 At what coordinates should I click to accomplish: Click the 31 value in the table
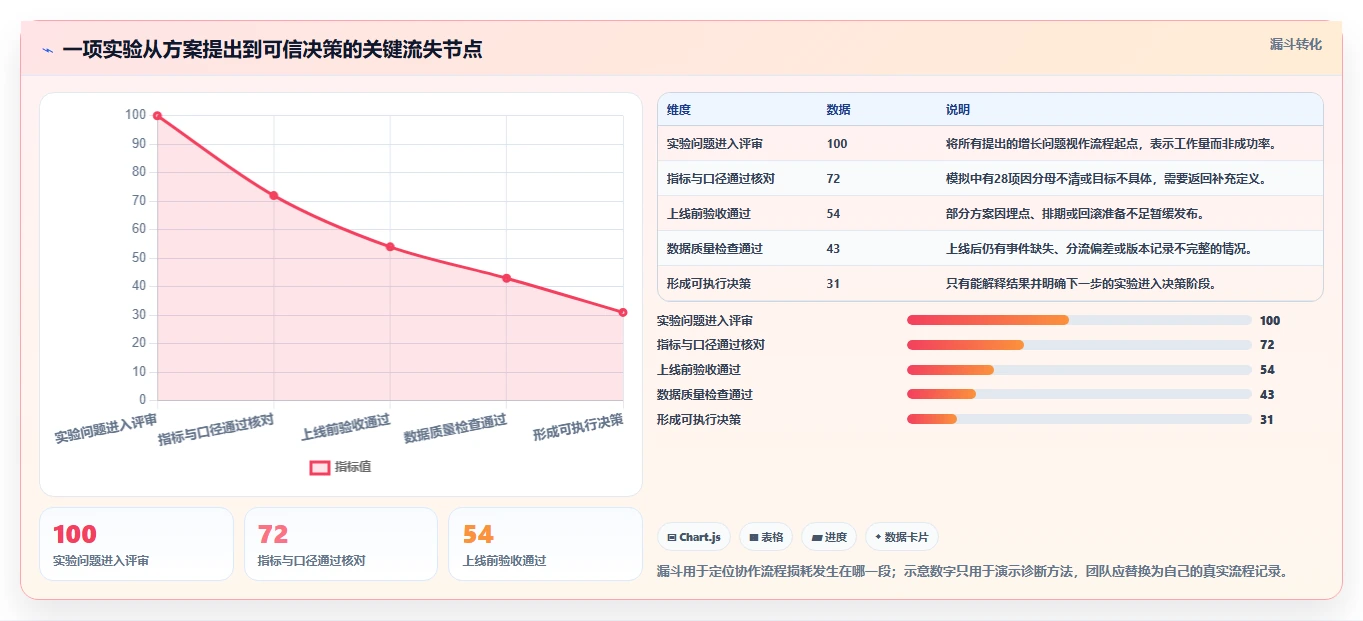tap(834, 283)
